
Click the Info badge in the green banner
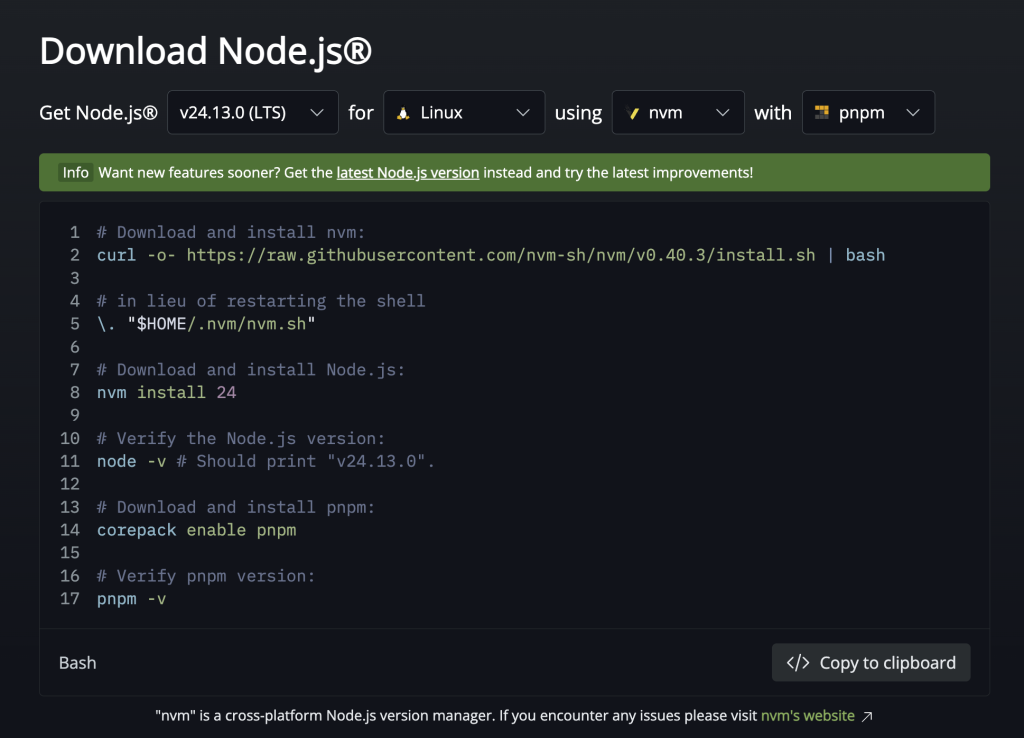(x=76, y=172)
